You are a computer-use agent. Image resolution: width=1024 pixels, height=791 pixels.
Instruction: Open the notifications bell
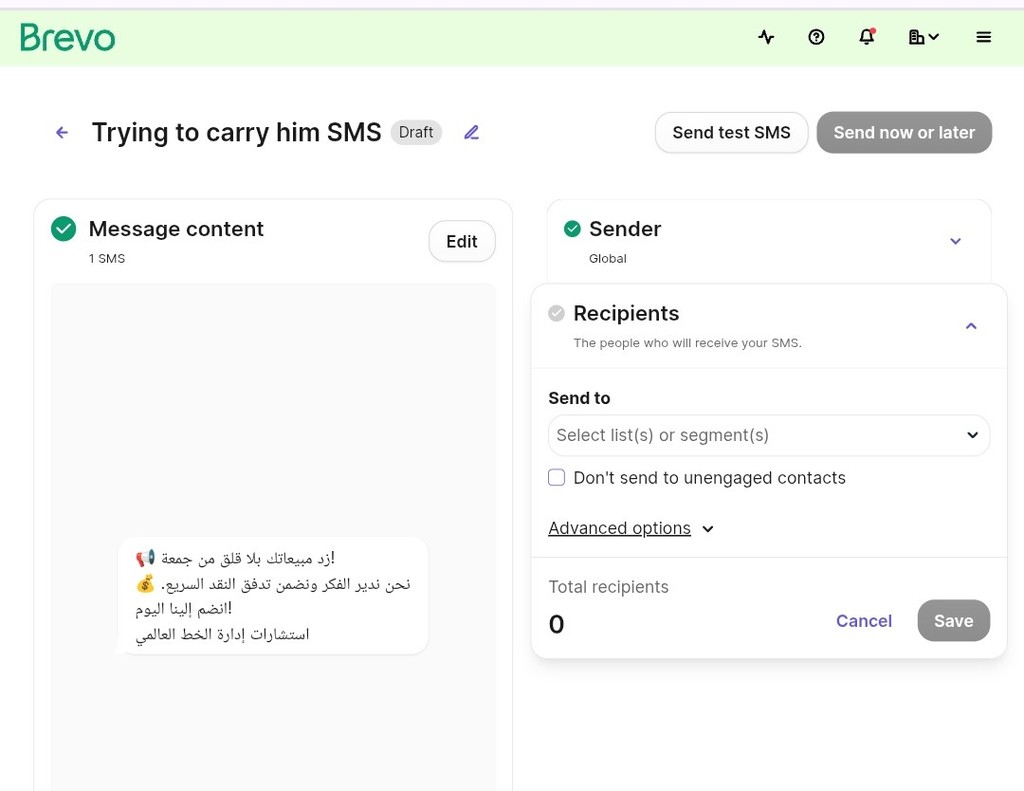point(867,37)
